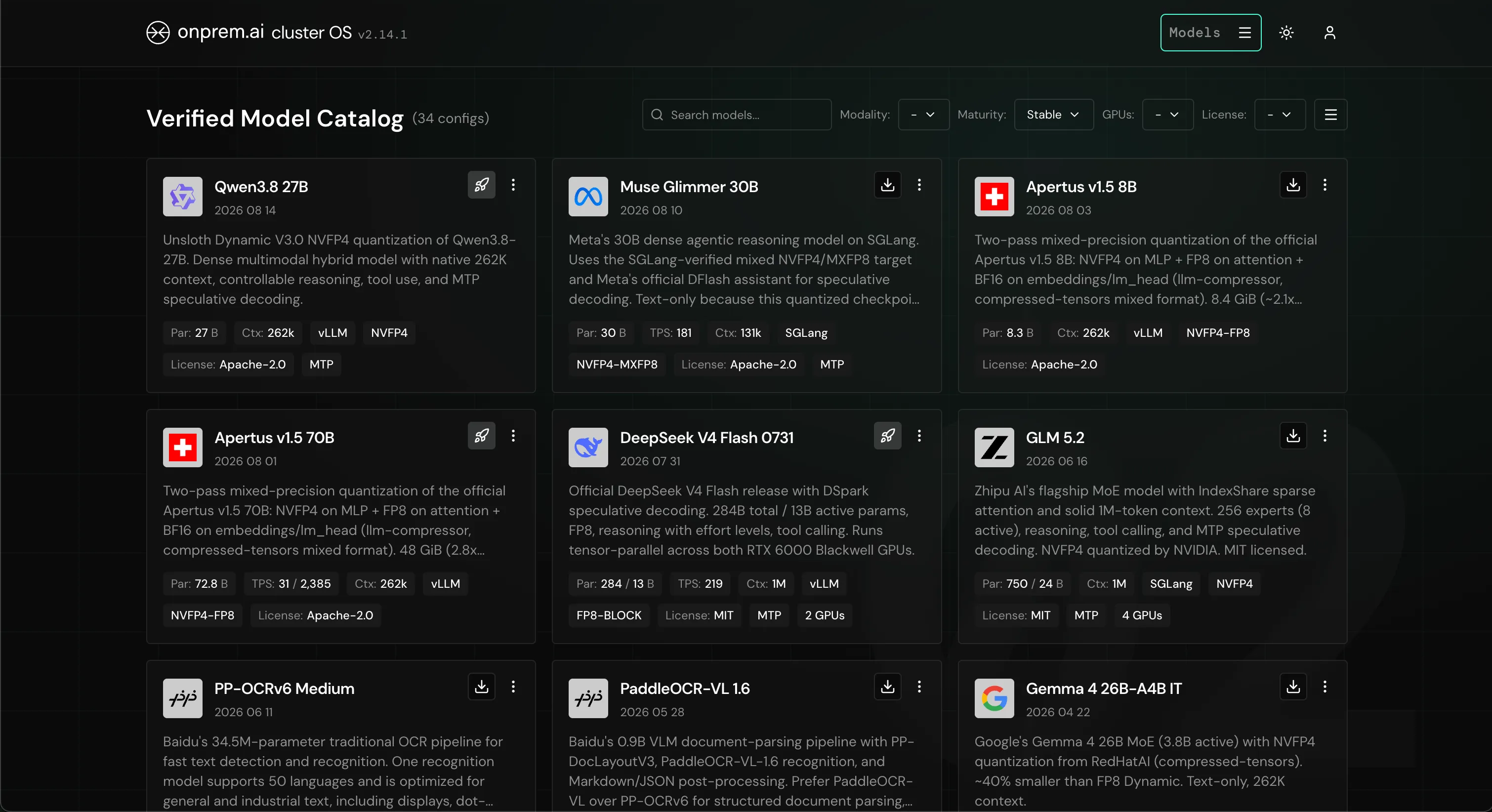
Task: Open more options for DeepSeek V4 Flash
Action: [919, 436]
